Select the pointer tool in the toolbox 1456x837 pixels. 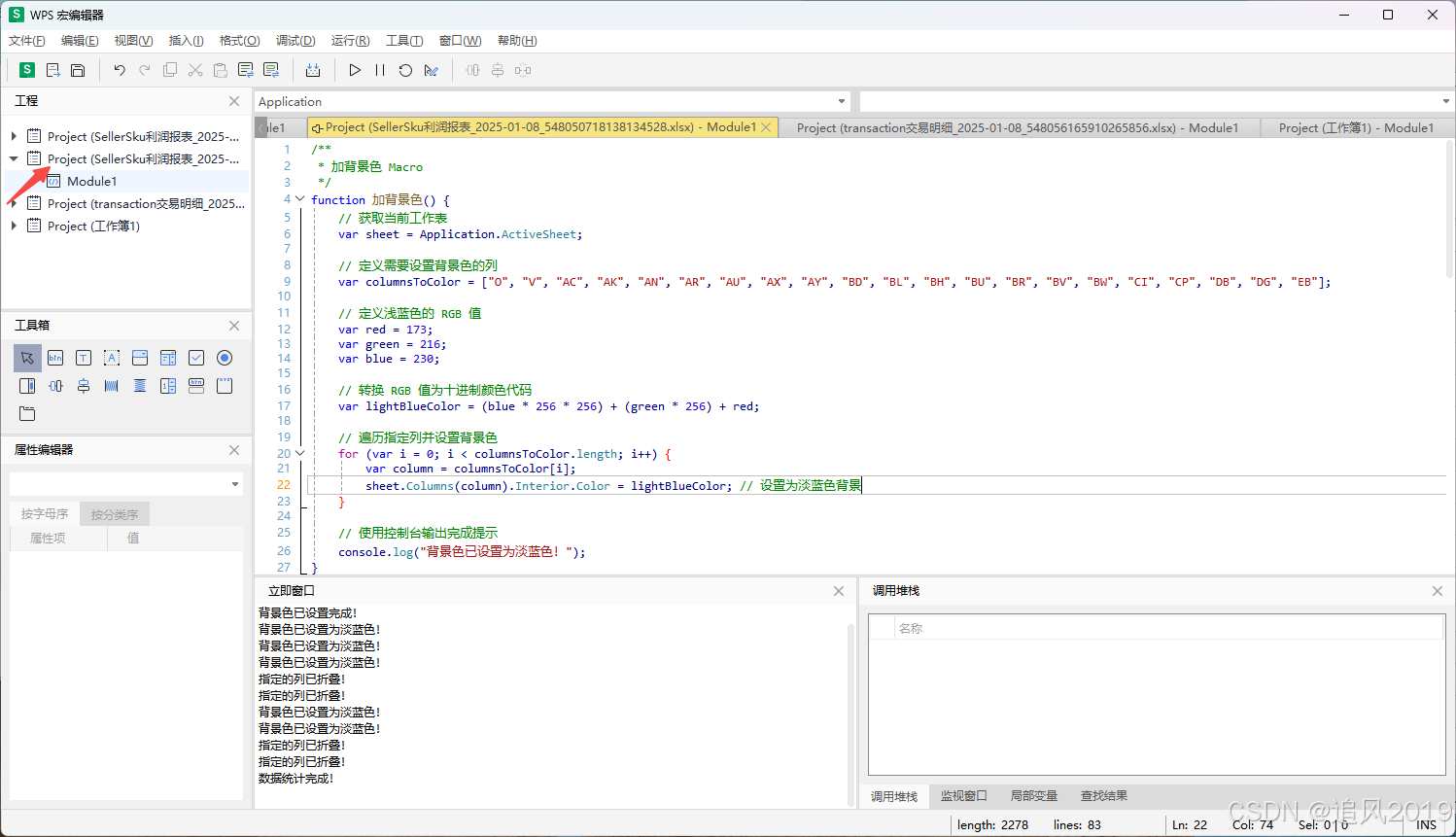tap(27, 358)
